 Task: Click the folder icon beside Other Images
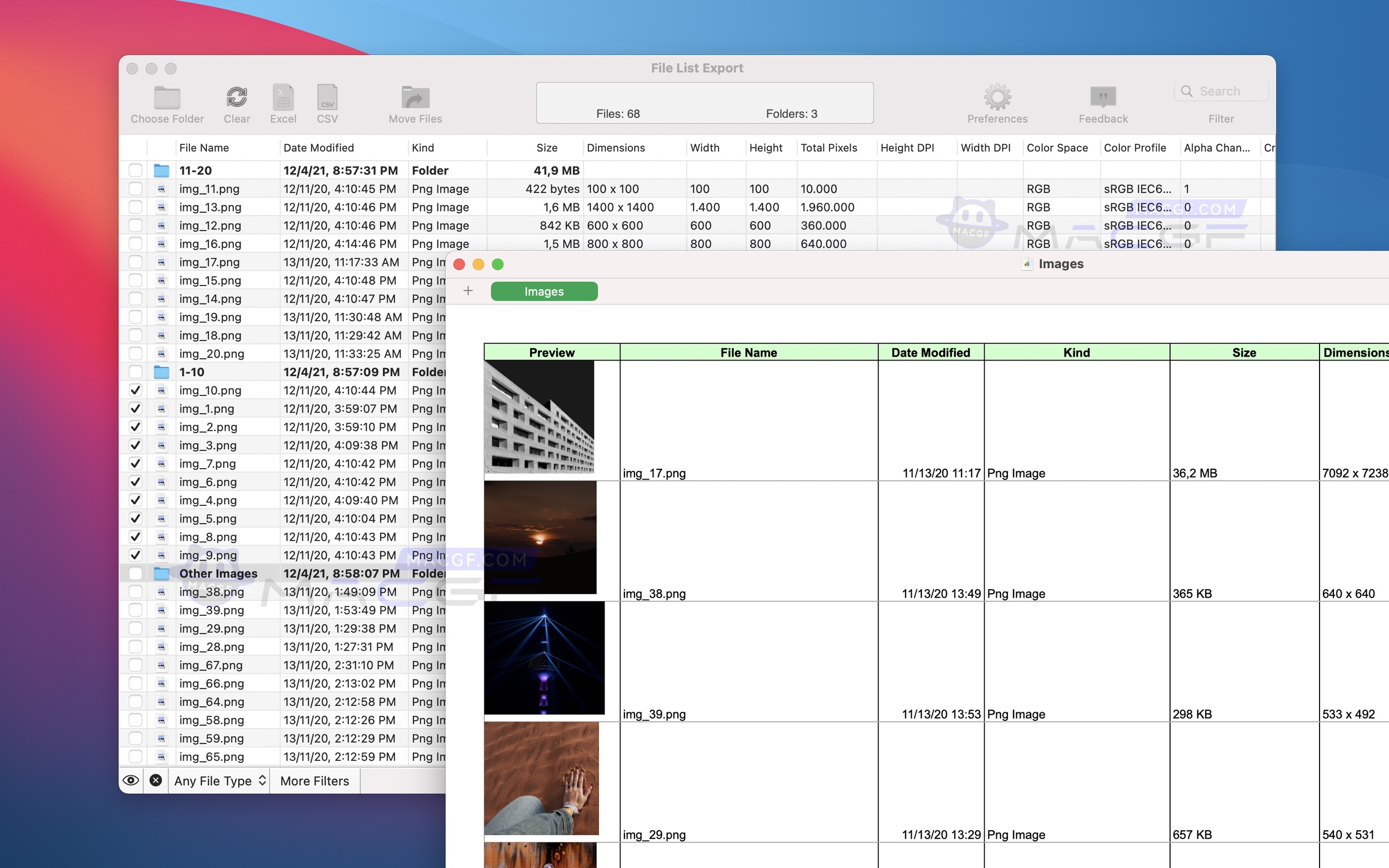(x=161, y=573)
